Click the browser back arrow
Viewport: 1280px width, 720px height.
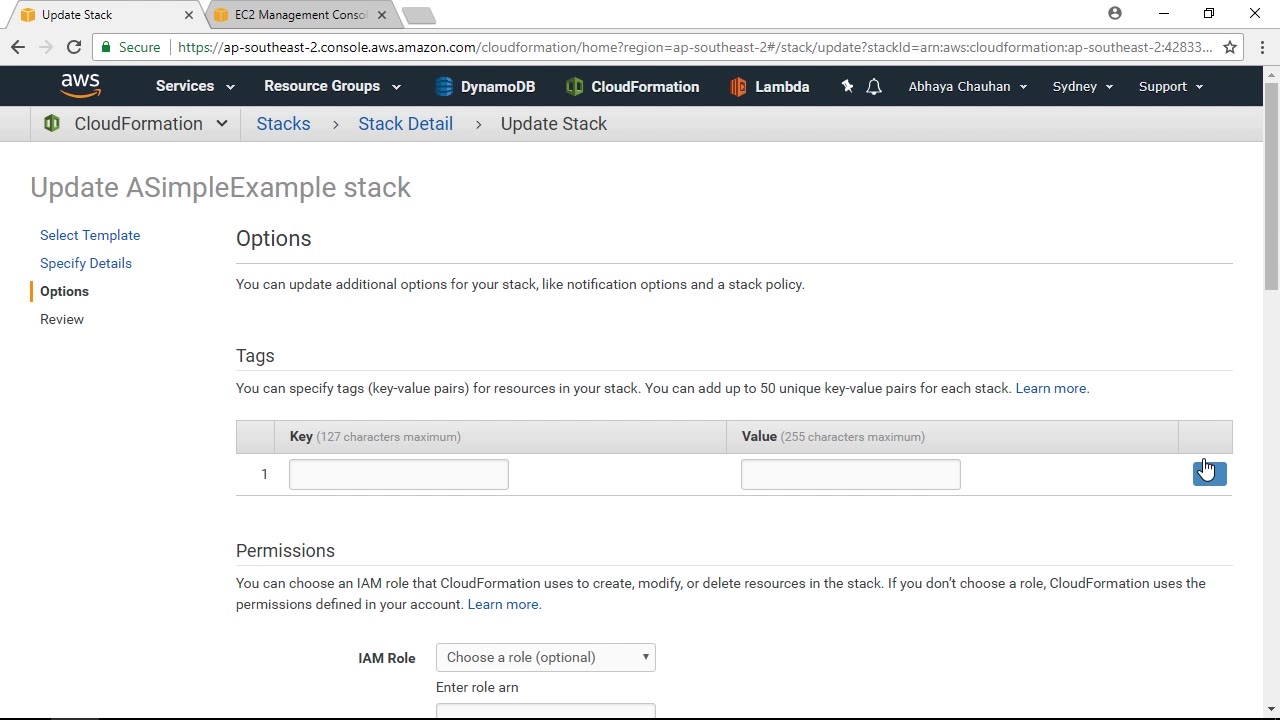tap(18, 47)
